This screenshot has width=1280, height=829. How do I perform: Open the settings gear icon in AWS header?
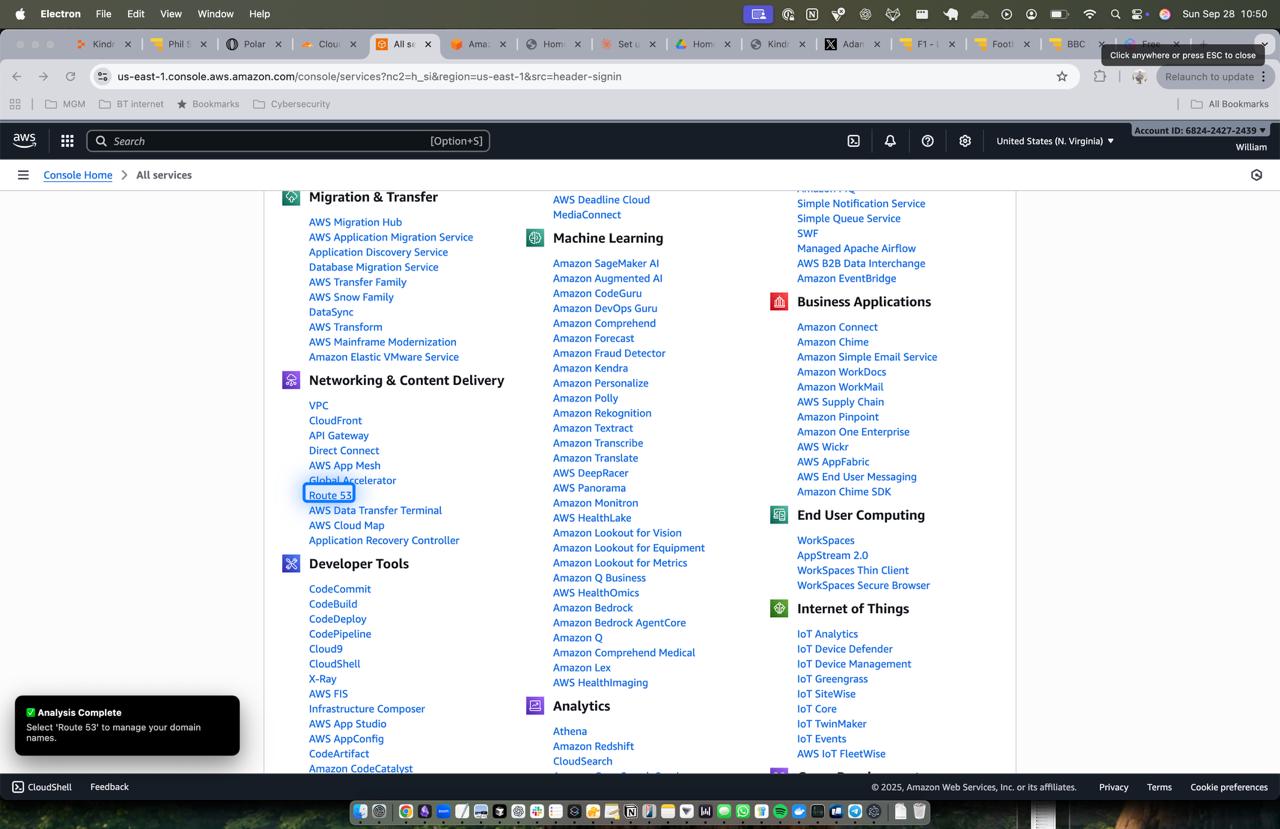[x=964, y=141]
